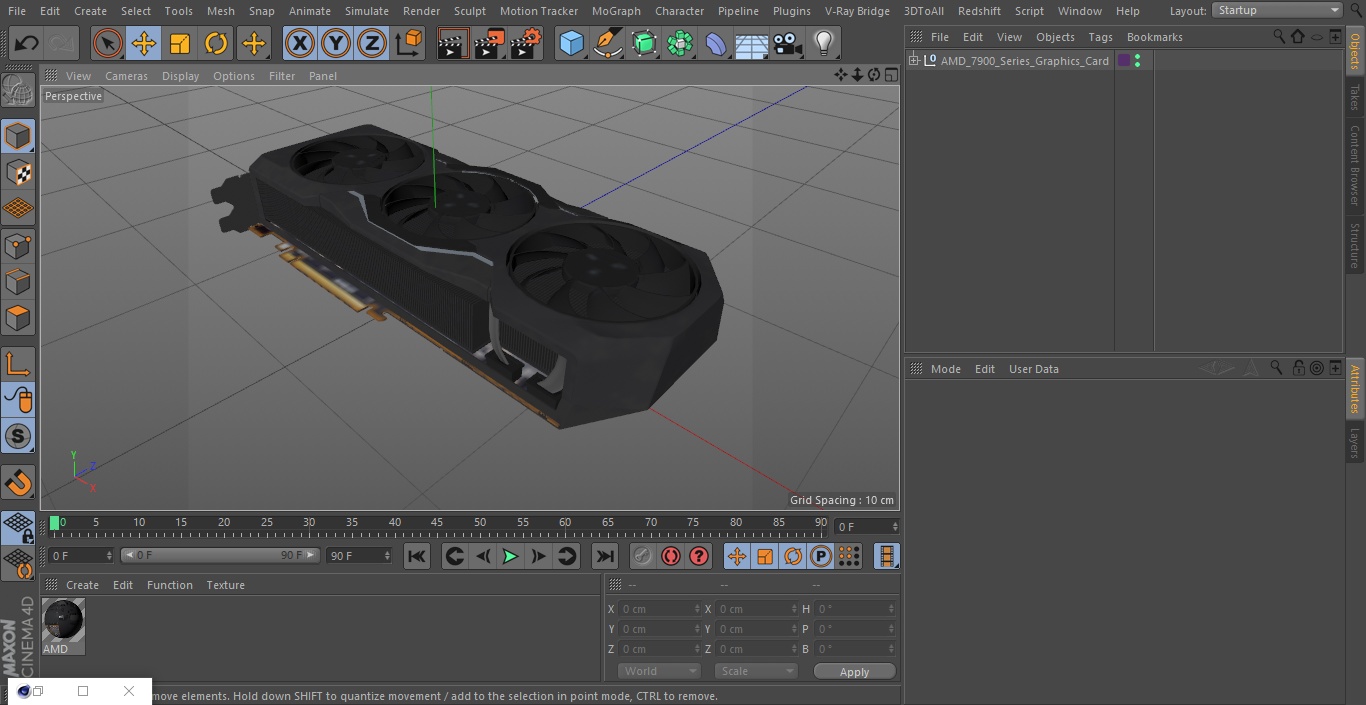
Task: Enable Axis mode L-shaped icon
Action: (x=18, y=364)
